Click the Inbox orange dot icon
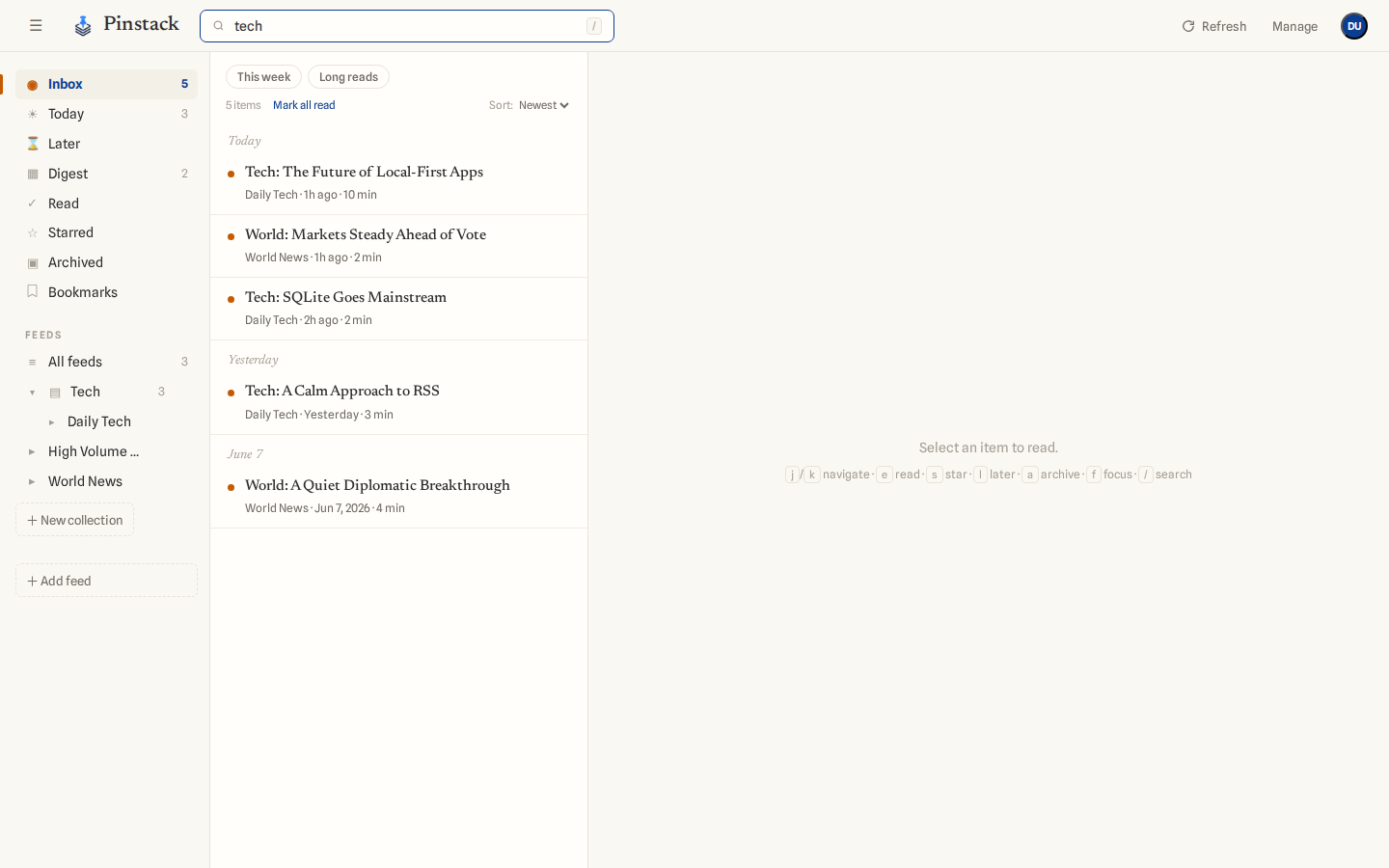1389x868 pixels. tap(33, 85)
